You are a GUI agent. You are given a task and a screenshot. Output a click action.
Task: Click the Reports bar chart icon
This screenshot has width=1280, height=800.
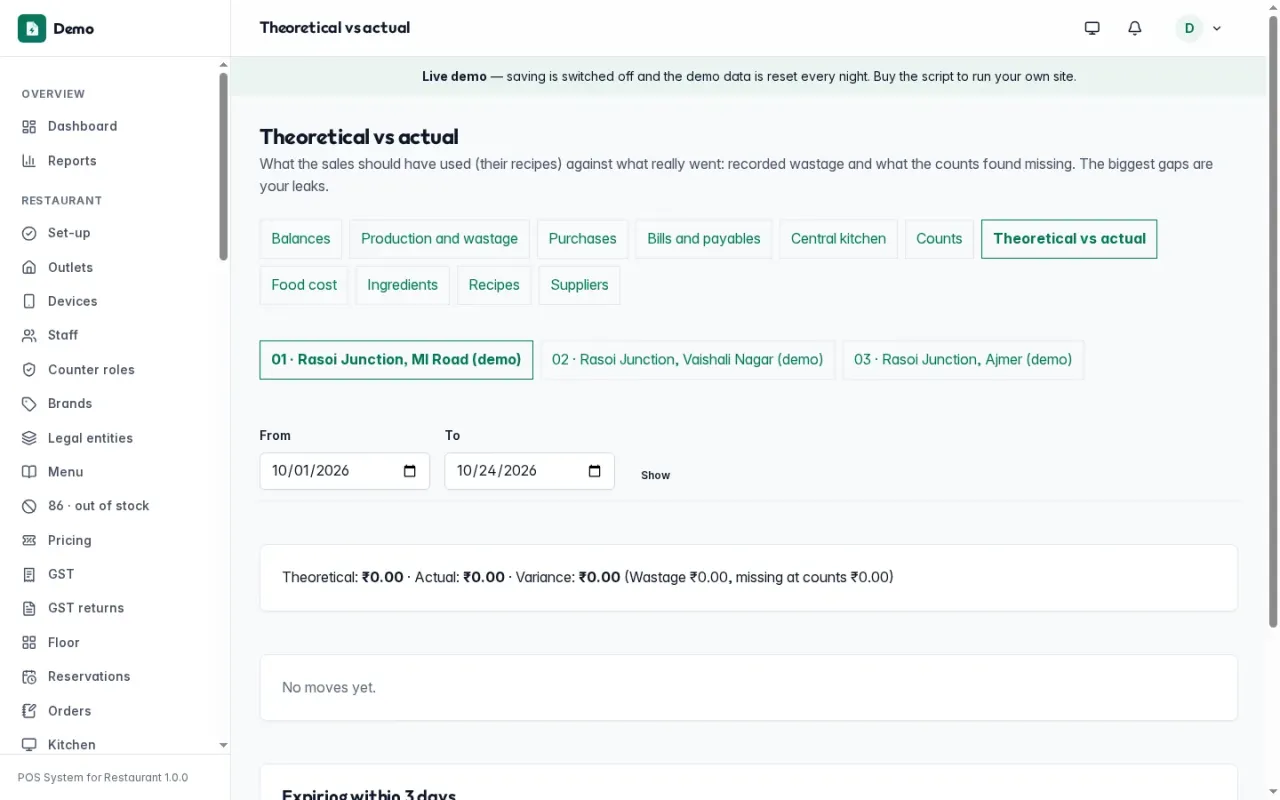click(29, 161)
